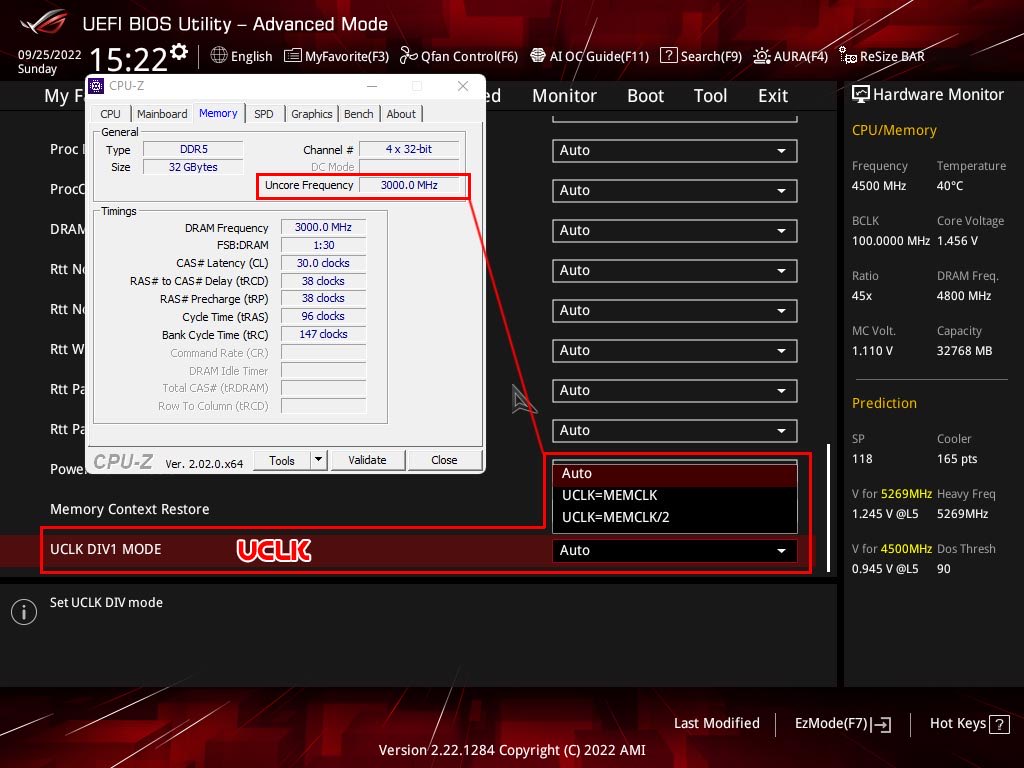This screenshot has width=1024, height=768.
Task: Click the English language selector
Action: 242,56
